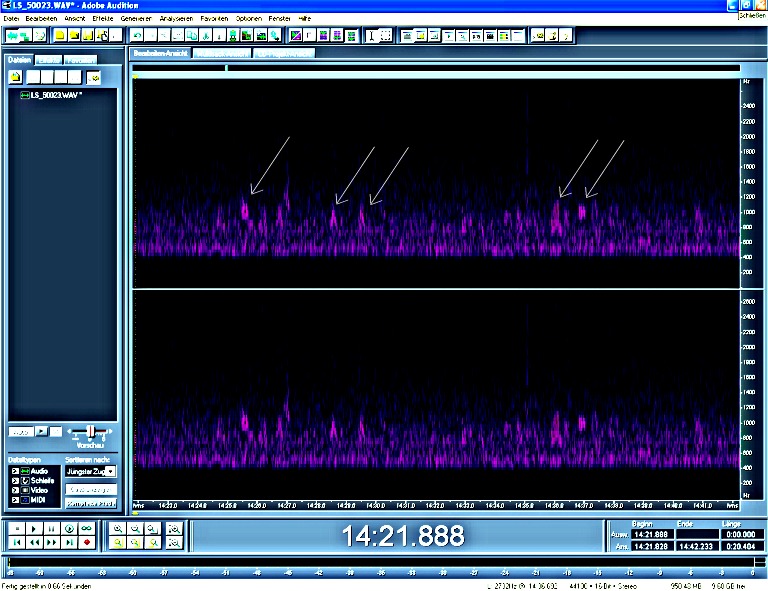The height and width of the screenshot is (591, 768).
Task: Toggle Audio file type visibility
Action: (x=15, y=471)
